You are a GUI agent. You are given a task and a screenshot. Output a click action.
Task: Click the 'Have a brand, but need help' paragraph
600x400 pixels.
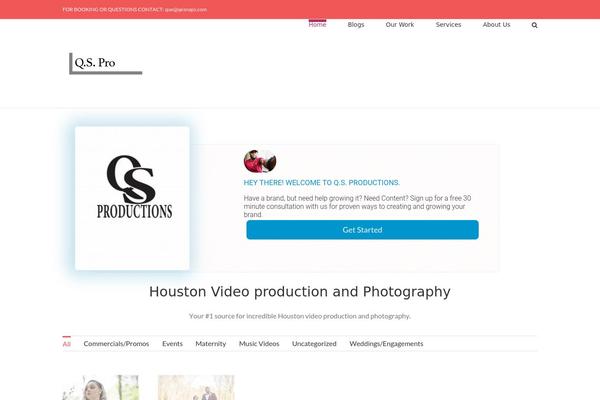357,206
